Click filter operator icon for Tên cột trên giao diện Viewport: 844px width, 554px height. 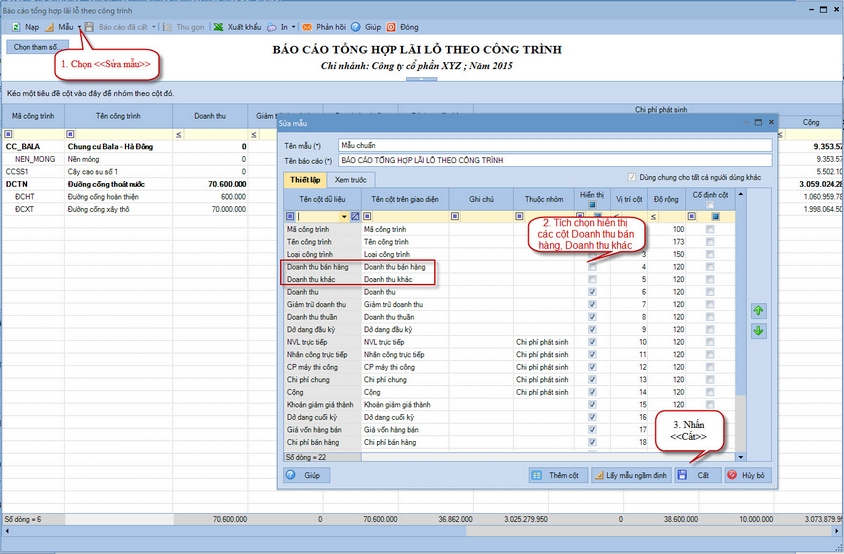(367, 216)
